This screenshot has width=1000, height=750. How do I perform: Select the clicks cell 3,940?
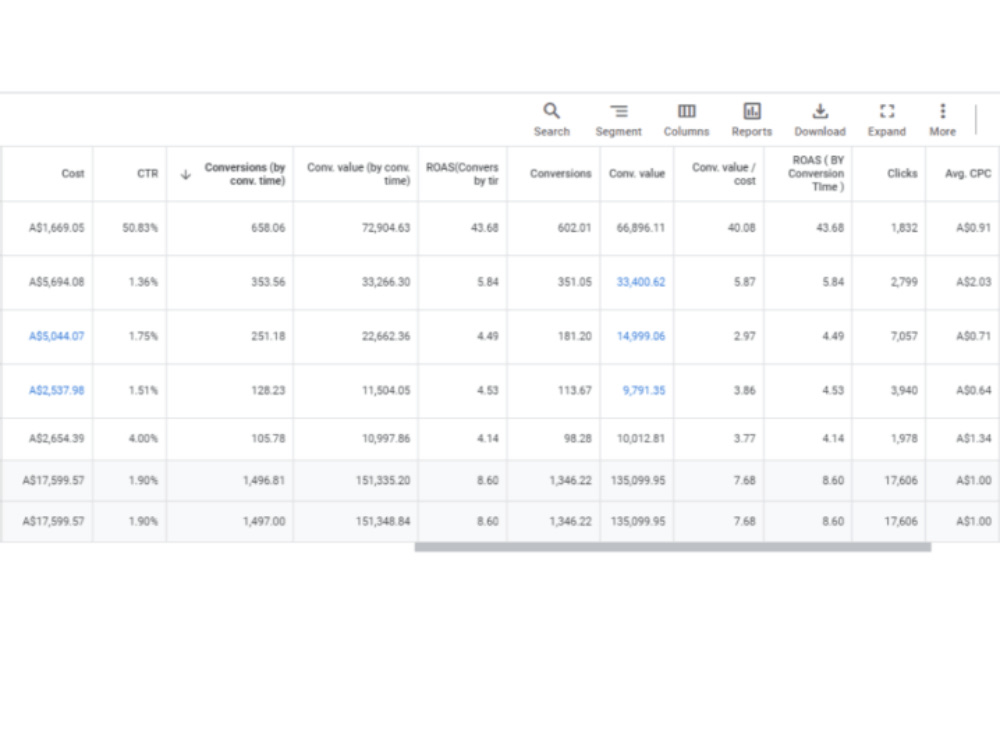pyautogui.click(x=904, y=390)
